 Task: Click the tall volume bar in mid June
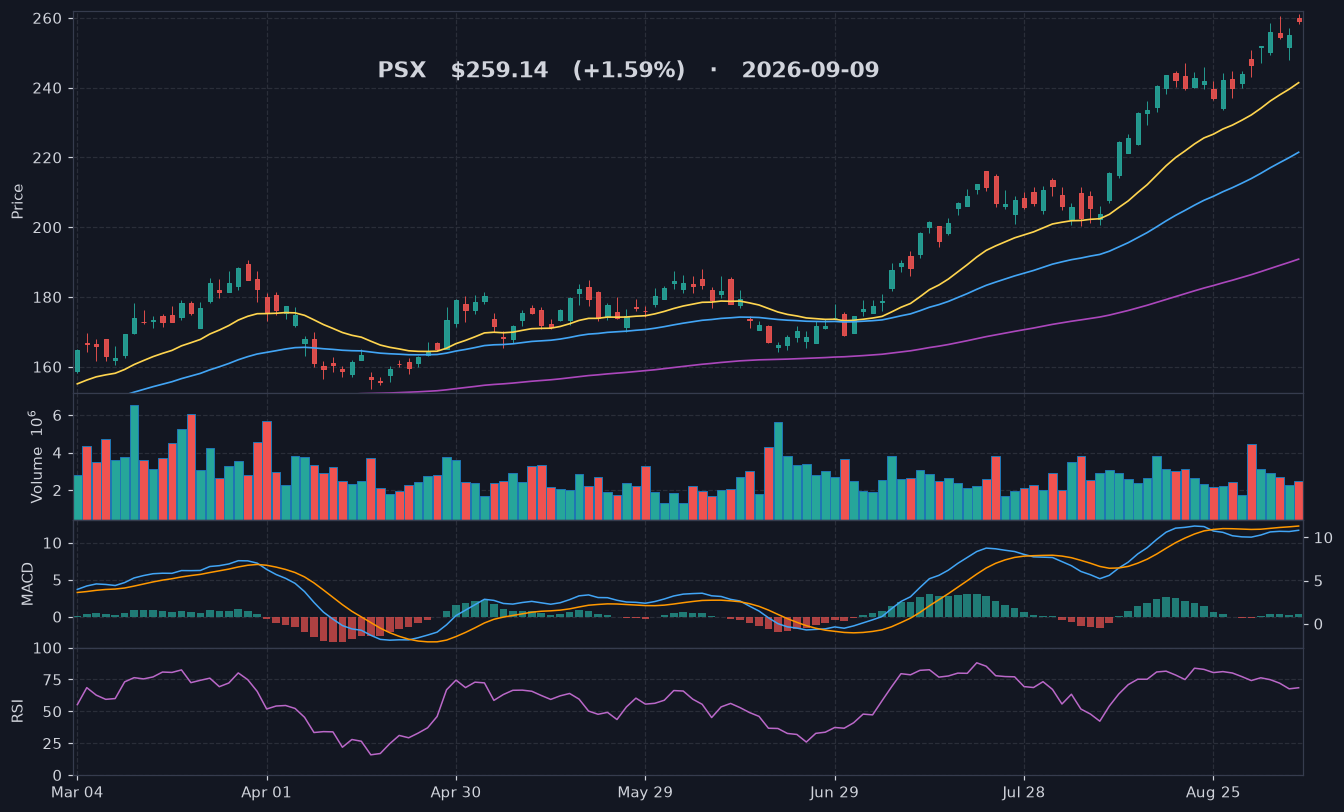tap(778, 471)
